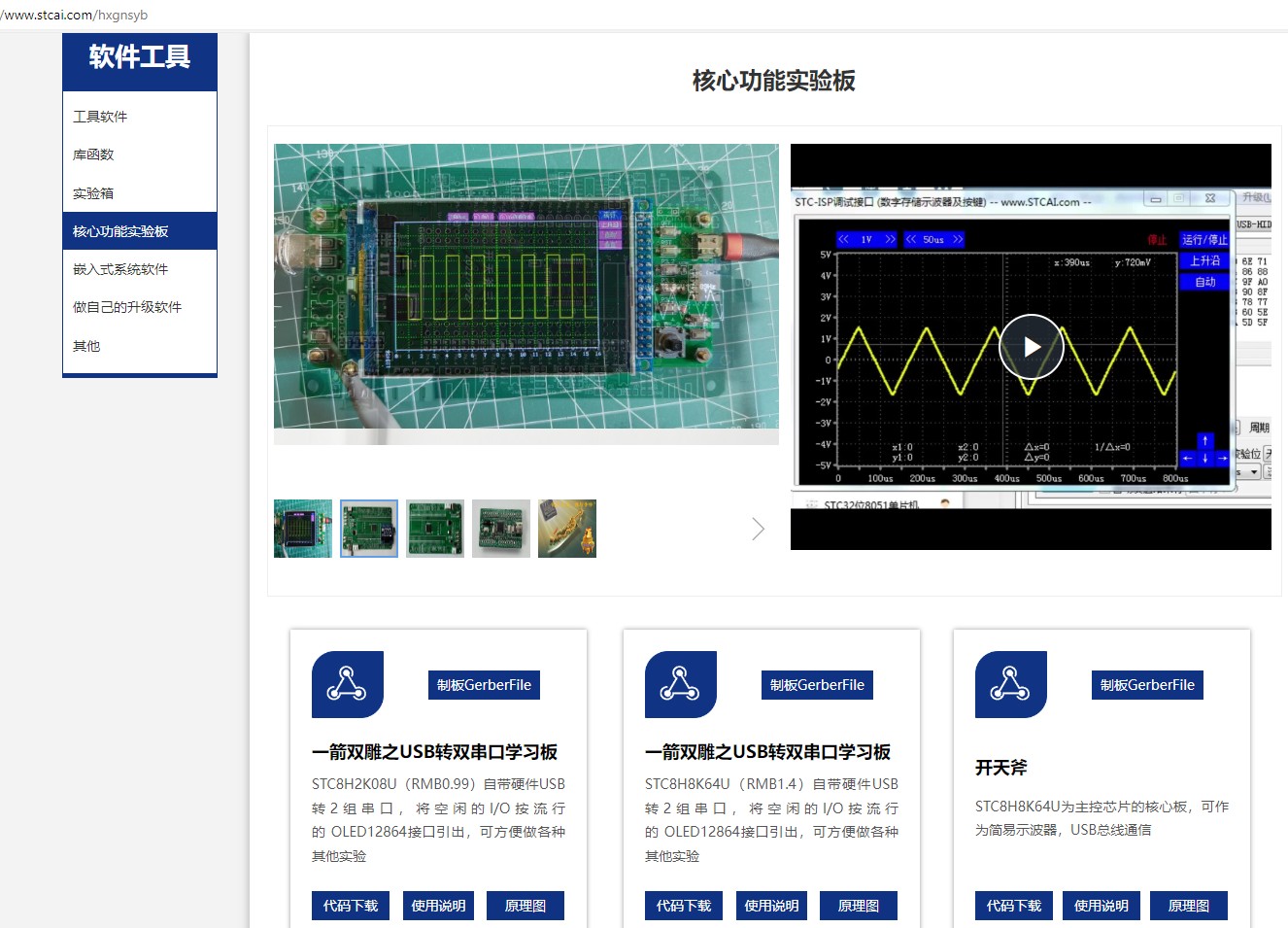
Task: Click network icon on STC8H8K64U 学习板 card
Action: (x=681, y=684)
